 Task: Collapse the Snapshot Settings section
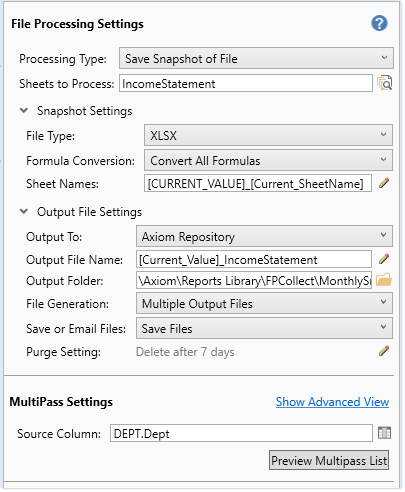(x=24, y=111)
